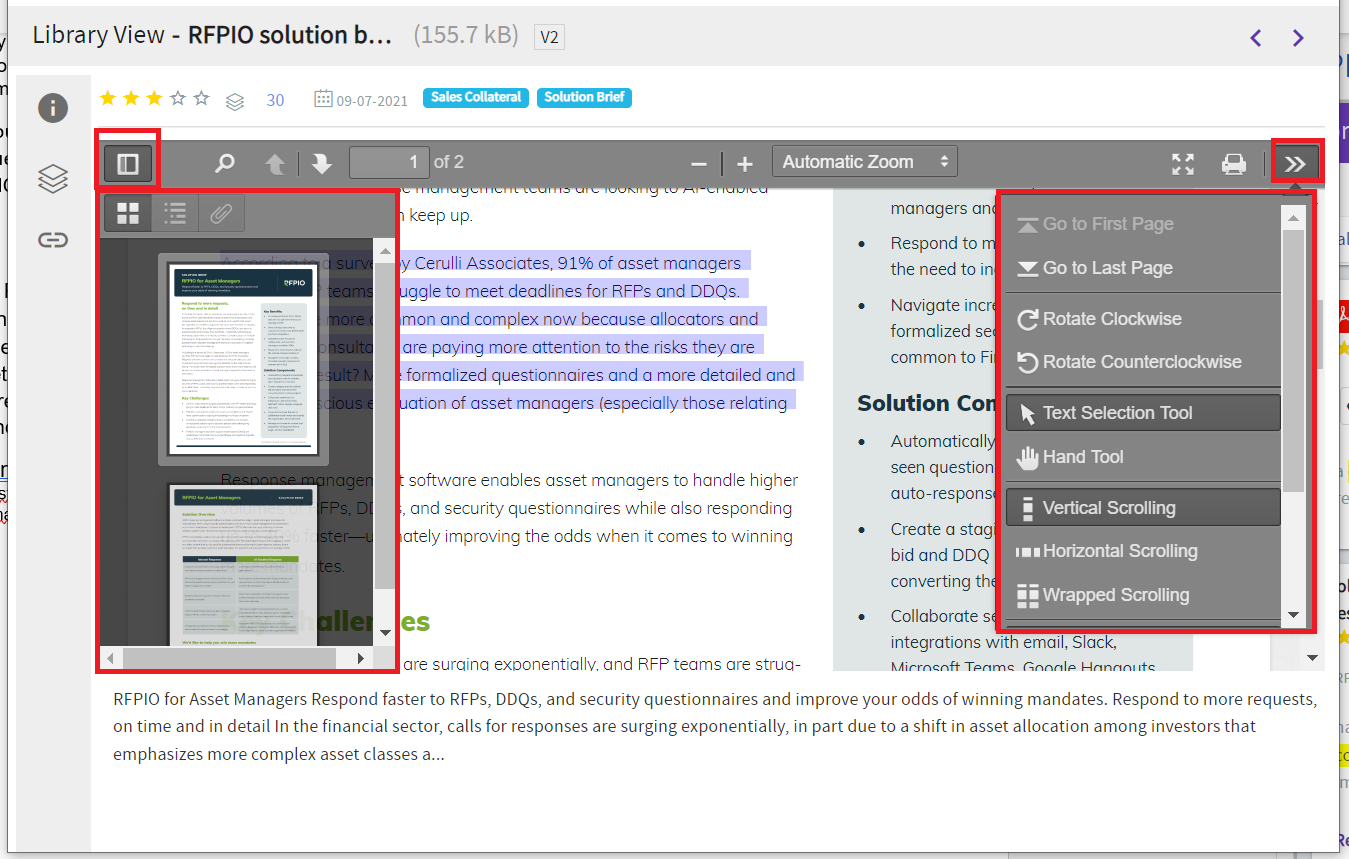Open the find-in-document magnifier tool

[225, 163]
